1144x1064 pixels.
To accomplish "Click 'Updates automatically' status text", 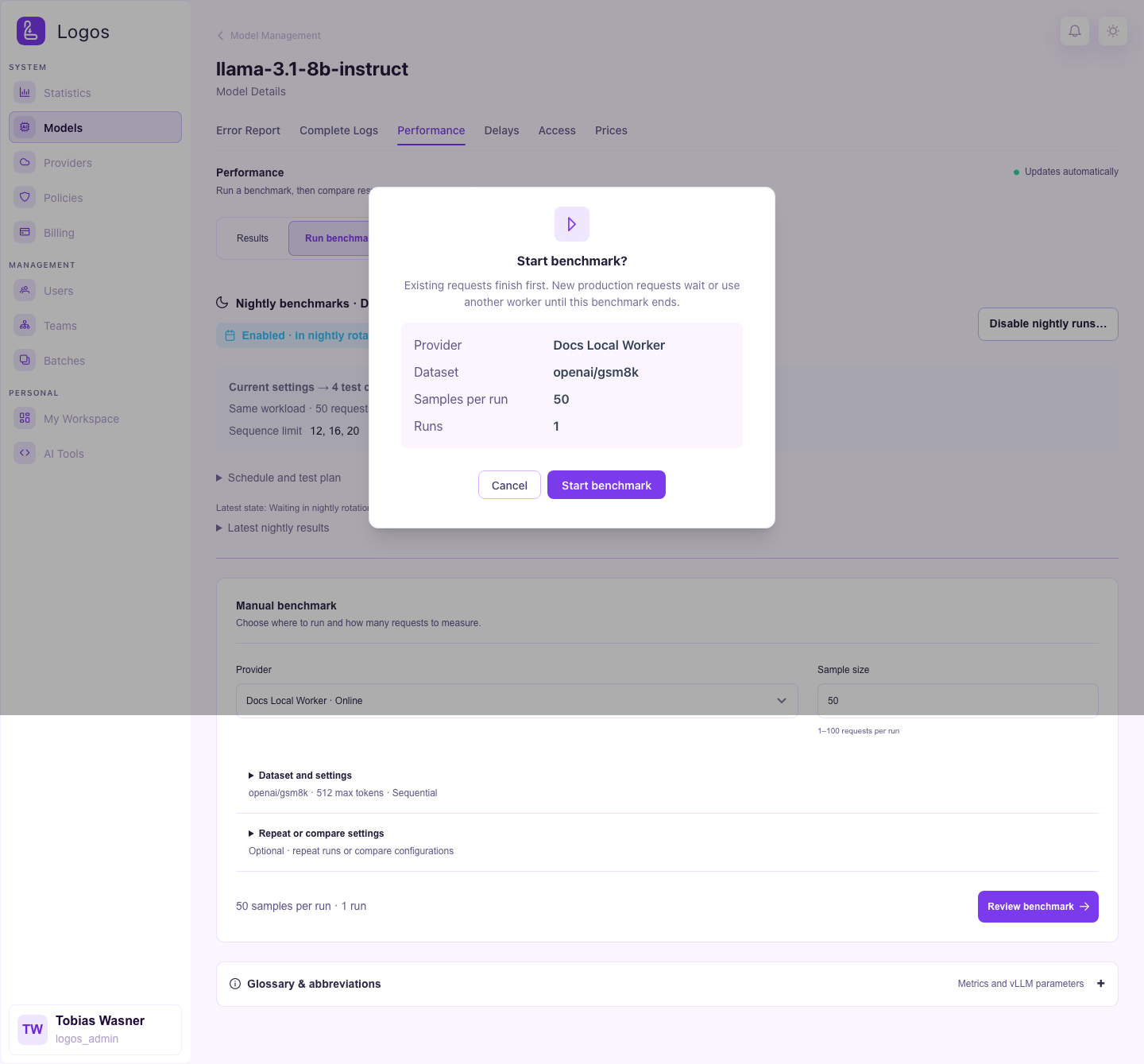I will (1071, 172).
